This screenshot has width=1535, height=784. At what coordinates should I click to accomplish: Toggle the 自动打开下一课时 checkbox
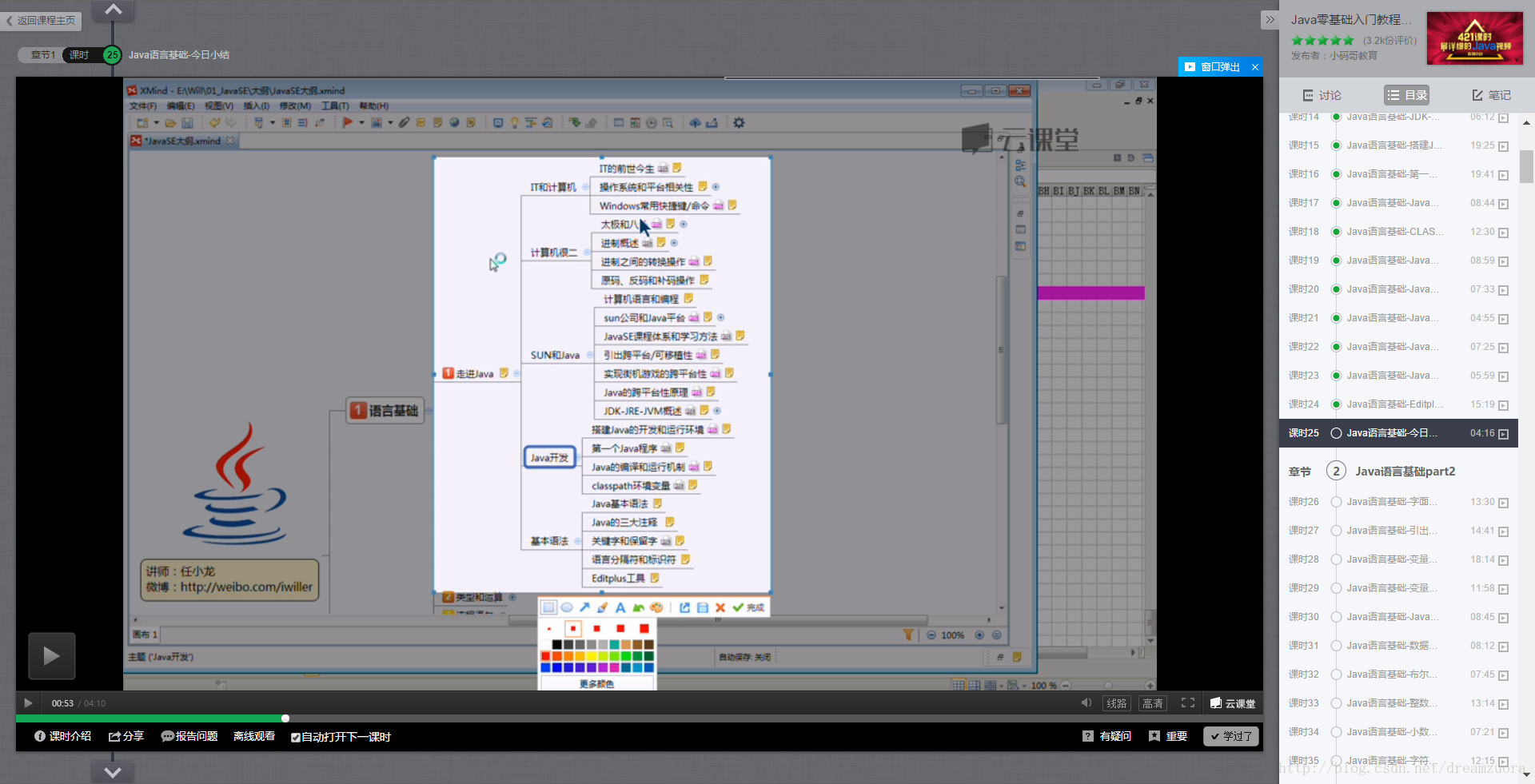point(296,737)
